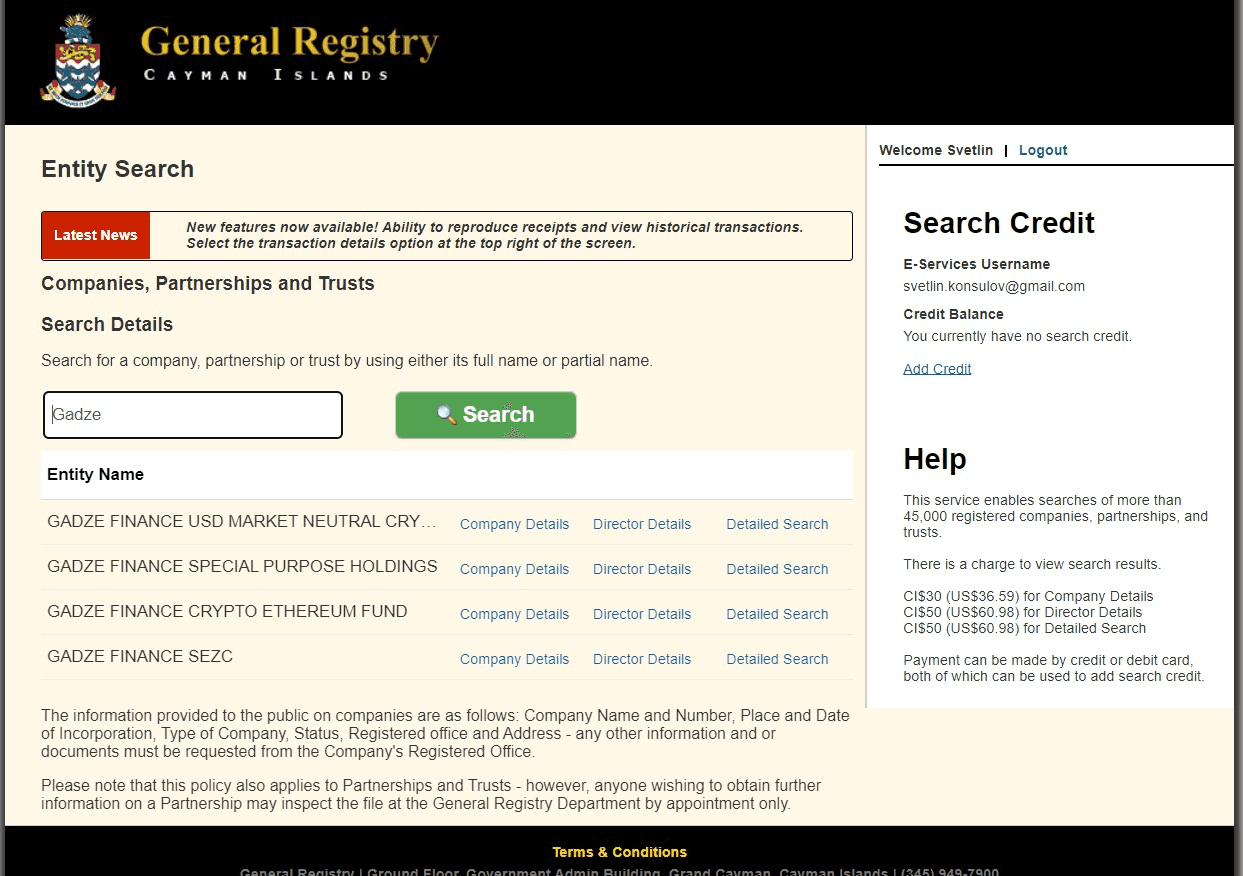Open Company Details for Crypto Ethereum Fund
The image size is (1243, 876).
(x=514, y=614)
